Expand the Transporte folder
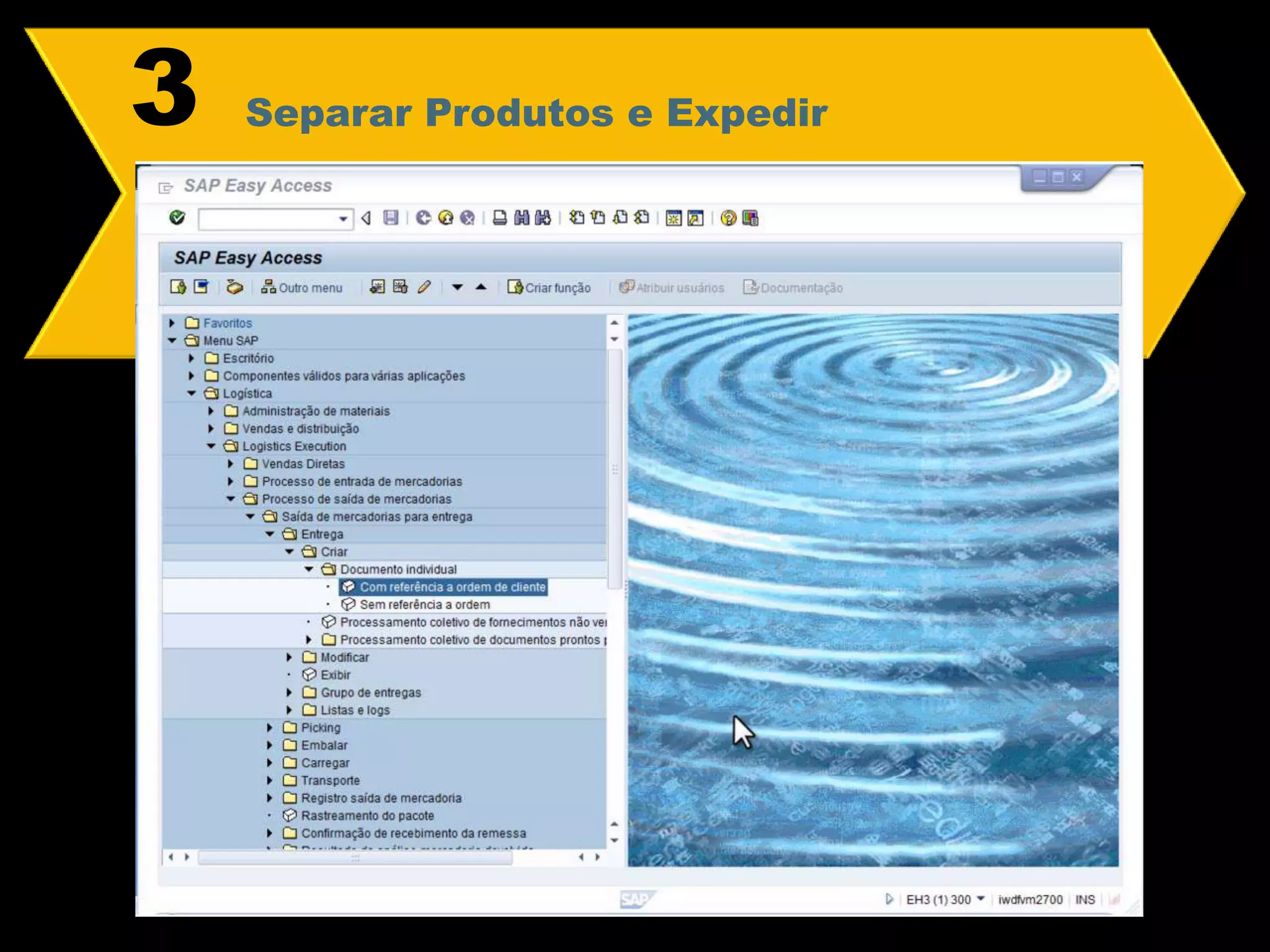Viewport: 1270px width, 952px height. (x=270, y=780)
